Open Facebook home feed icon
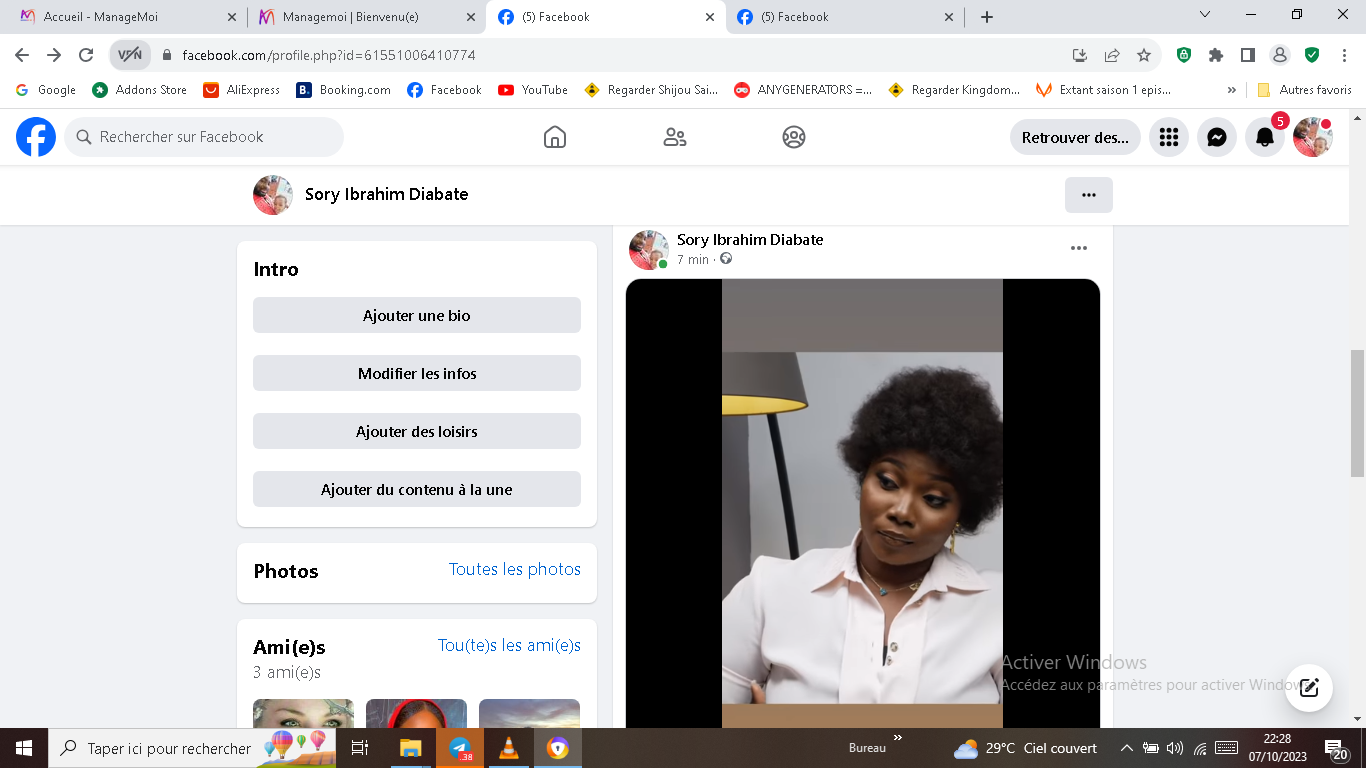Image resolution: width=1366 pixels, height=768 pixels. pos(555,137)
